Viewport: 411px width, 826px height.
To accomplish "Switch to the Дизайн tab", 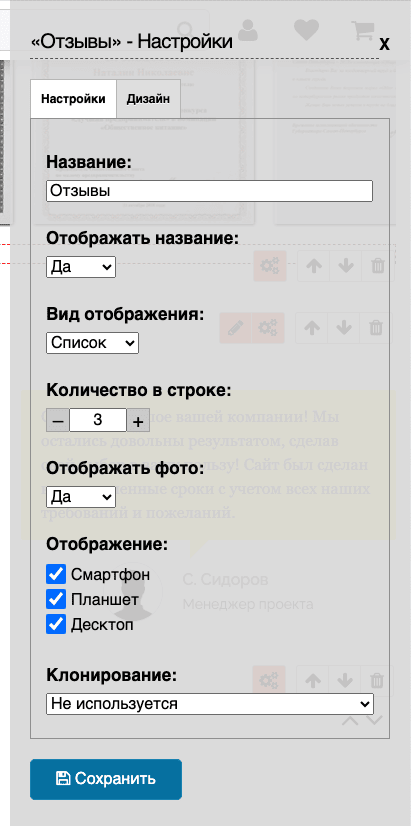I will coord(148,99).
